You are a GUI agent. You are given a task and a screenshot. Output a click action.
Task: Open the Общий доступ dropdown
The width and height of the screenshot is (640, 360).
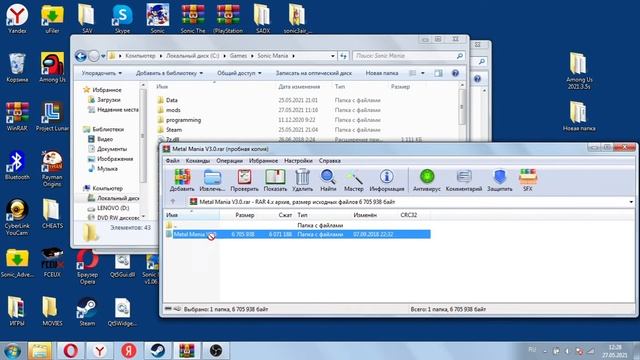pyautogui.click(x=239, y=73)
